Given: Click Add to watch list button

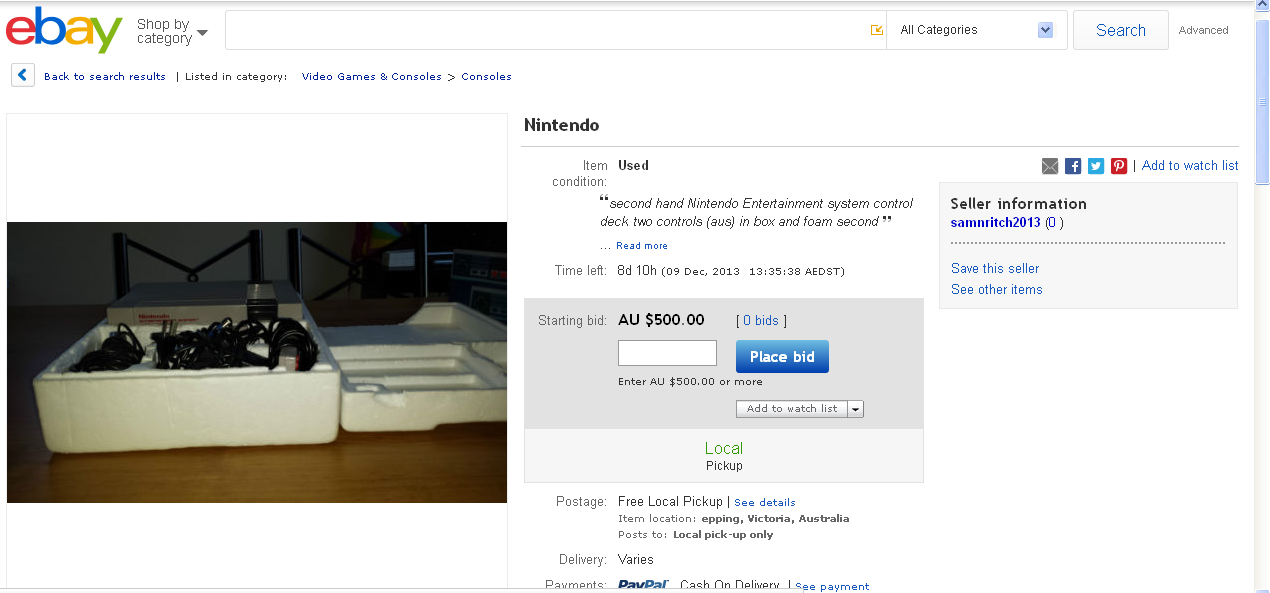Looking at the screenshot, I should (792, 409).
